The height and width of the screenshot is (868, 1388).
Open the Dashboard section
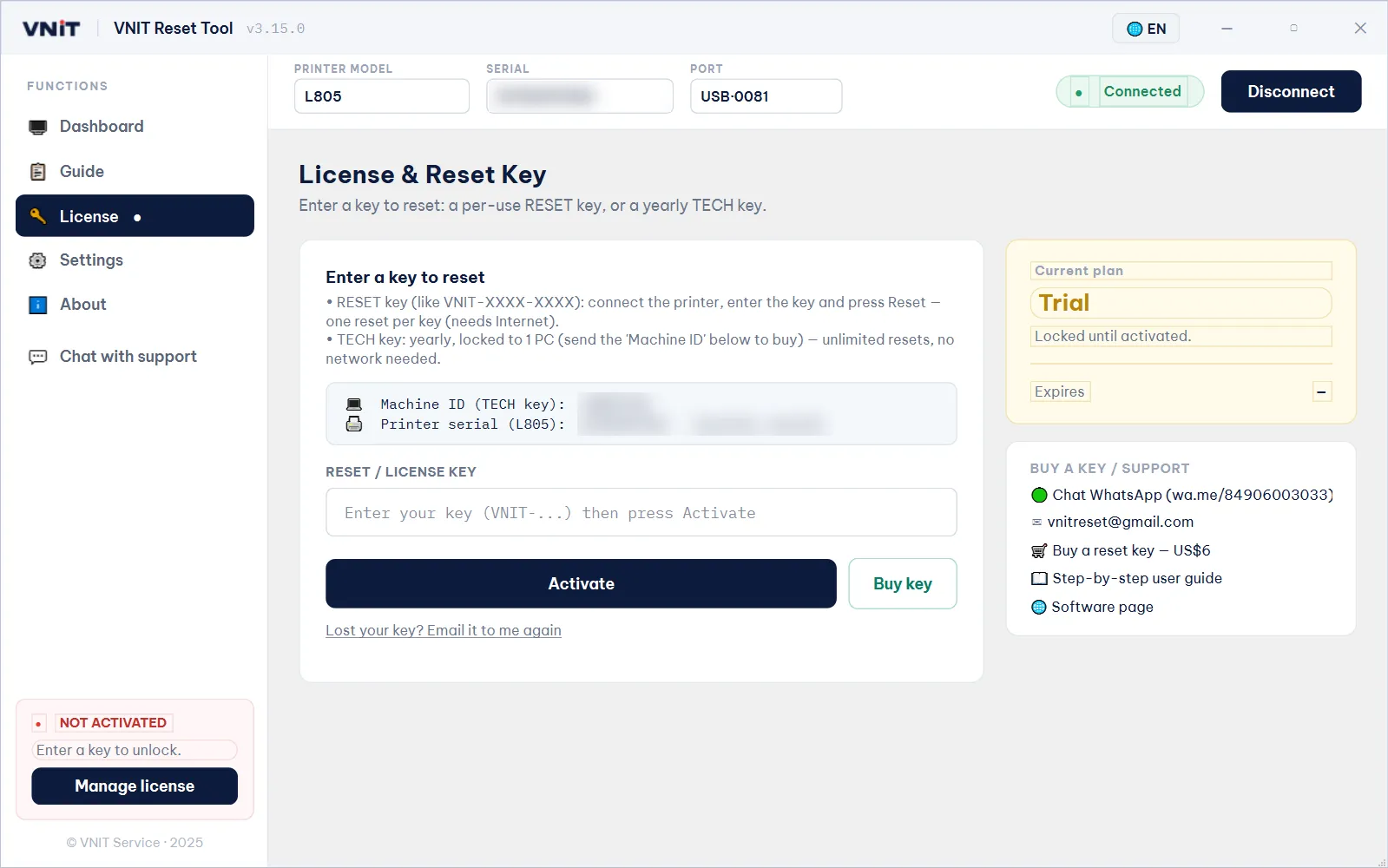point(135,127)
